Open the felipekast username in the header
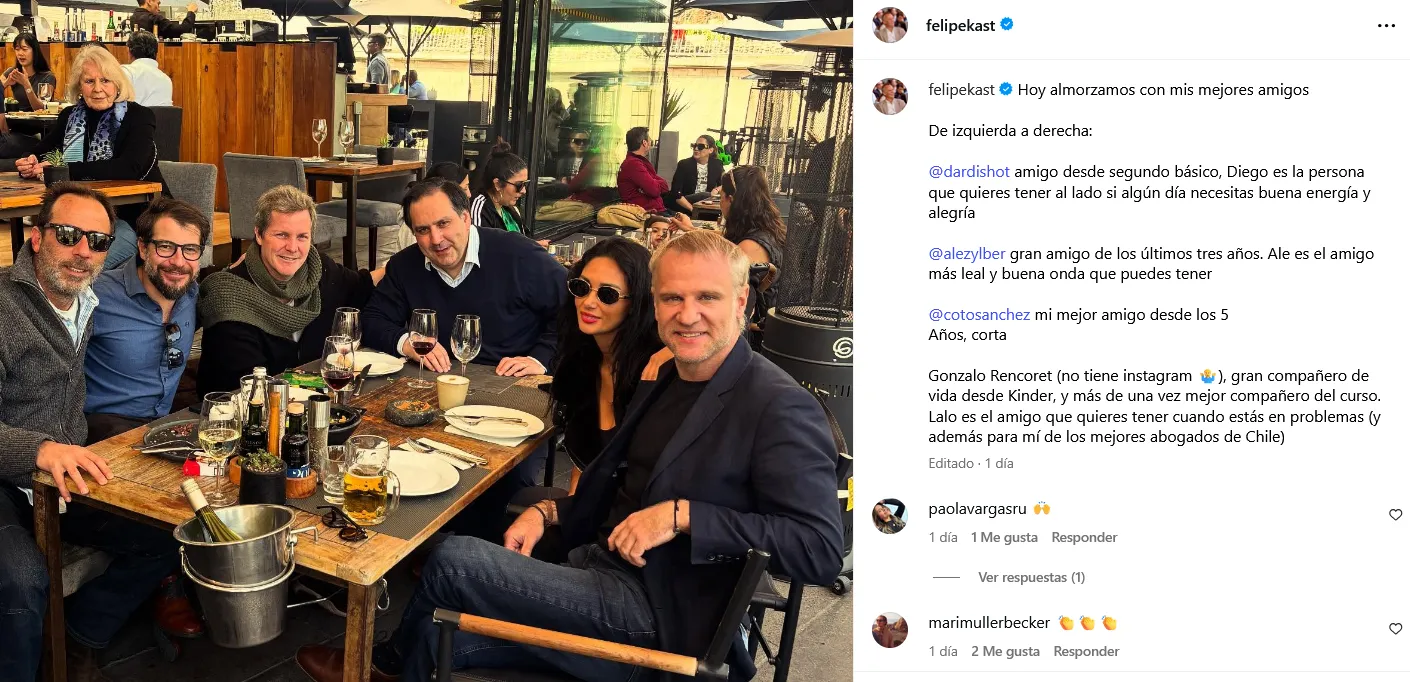1410x682 pixels. point(960,25)
